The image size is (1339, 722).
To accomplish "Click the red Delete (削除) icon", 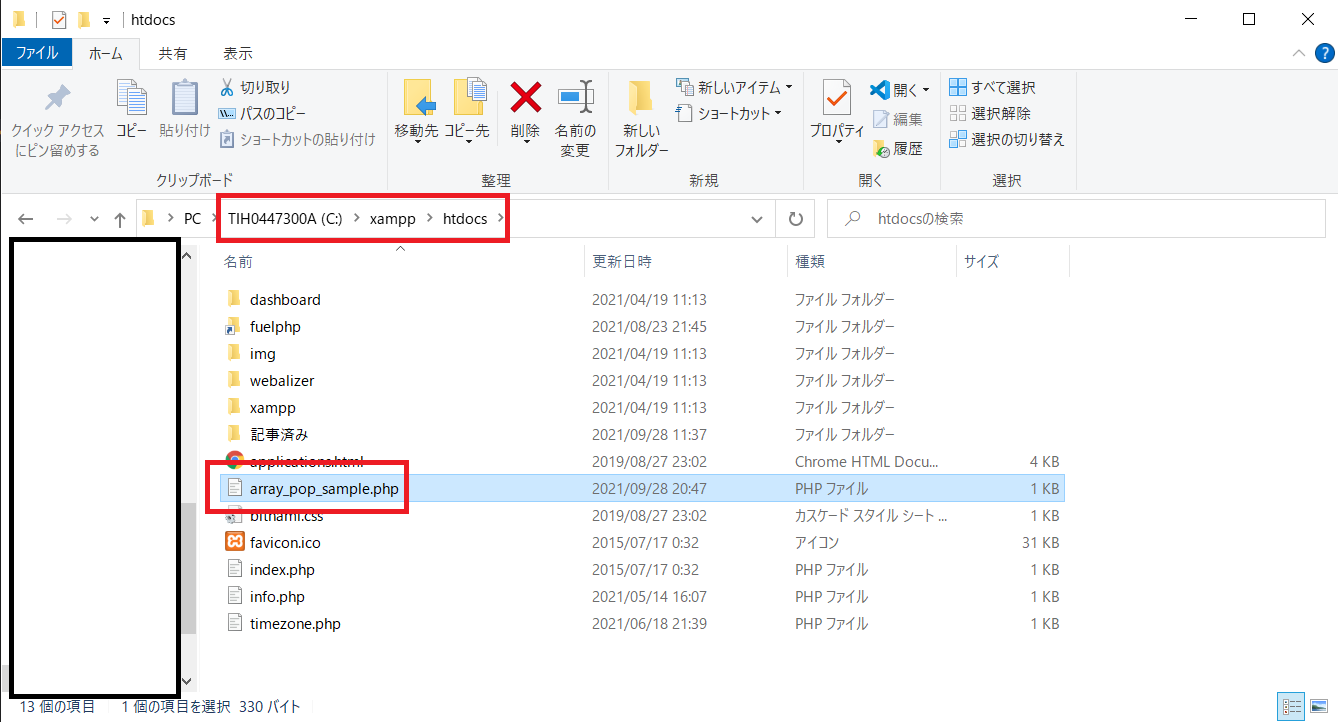I will point(526,98).
